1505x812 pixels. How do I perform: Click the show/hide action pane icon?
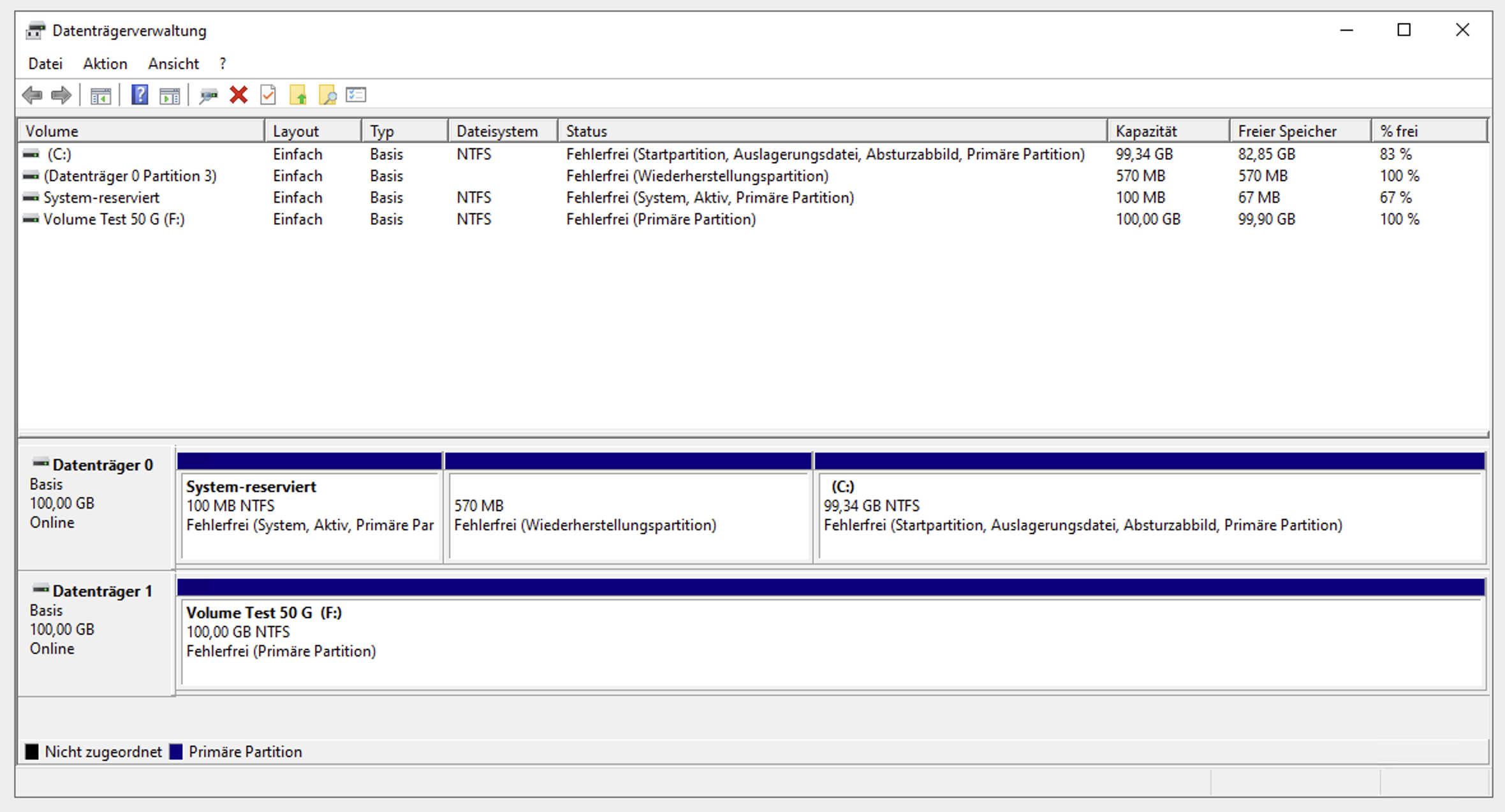170,96
